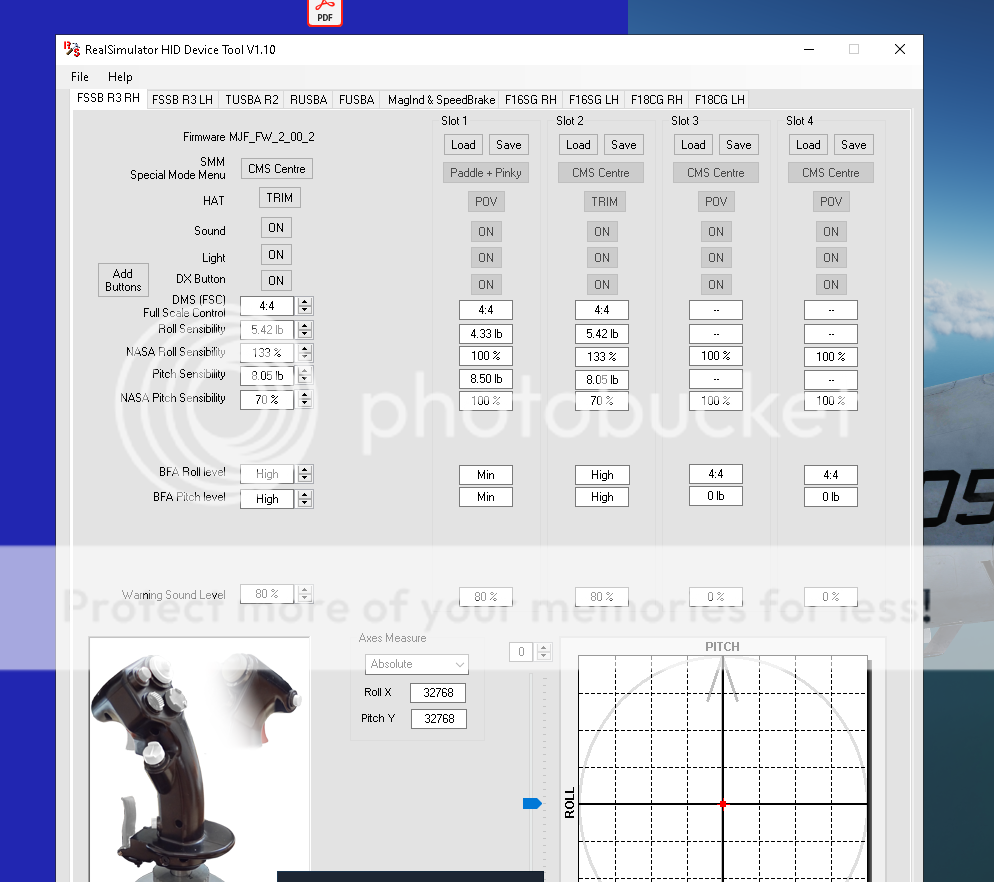Toggle Slot 2 Light ON setting
Screen dimensions: 994x882
click(601, 257)
